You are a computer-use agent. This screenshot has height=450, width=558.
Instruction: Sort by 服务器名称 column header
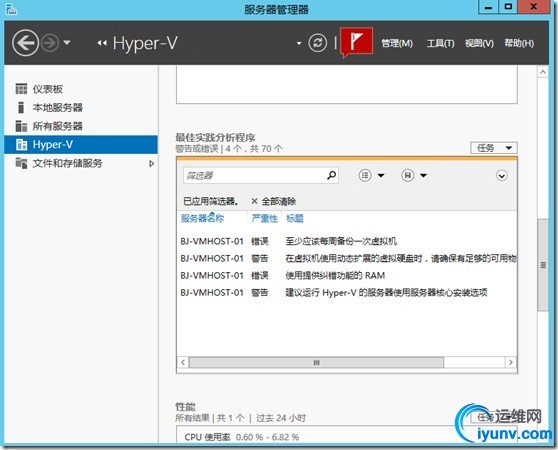(x=202, y=218)
